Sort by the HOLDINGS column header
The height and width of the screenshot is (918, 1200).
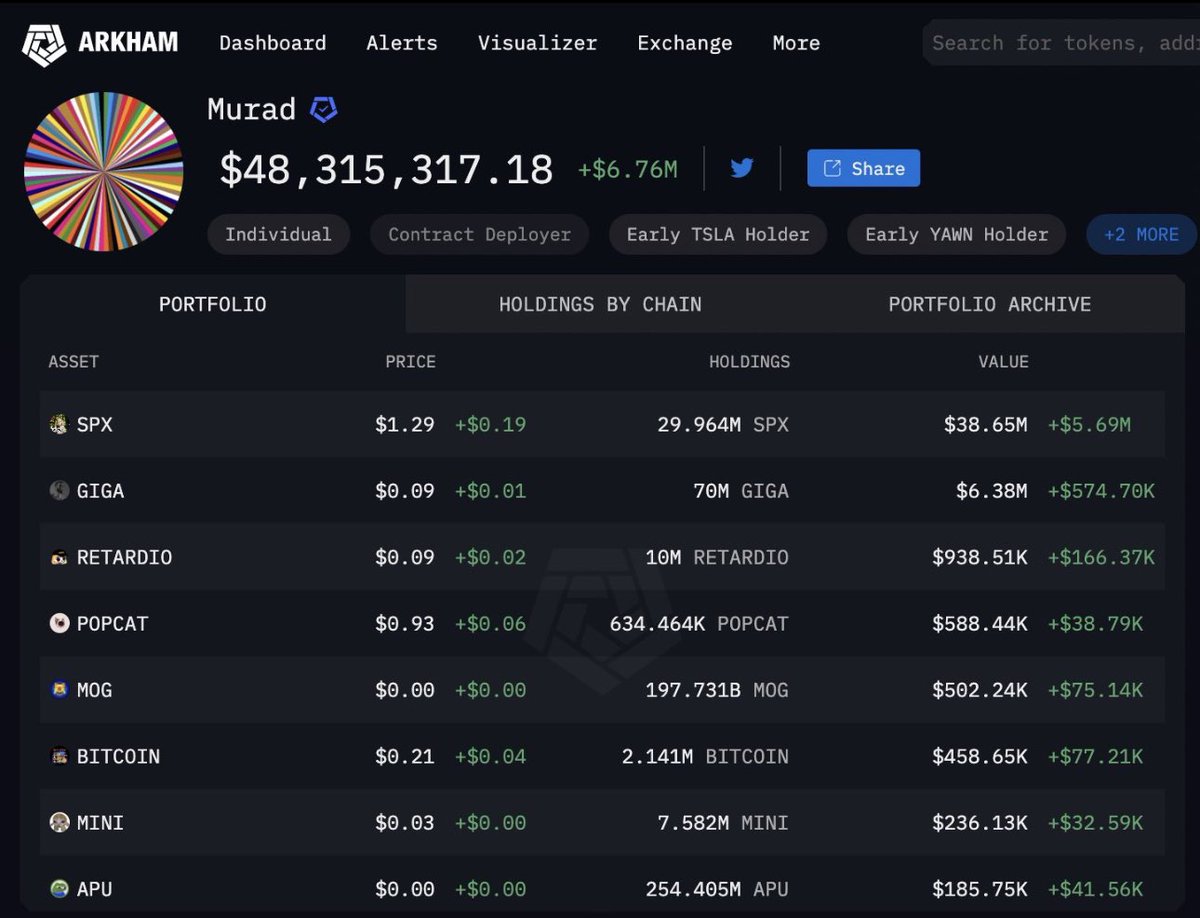[x=750, y=362]
